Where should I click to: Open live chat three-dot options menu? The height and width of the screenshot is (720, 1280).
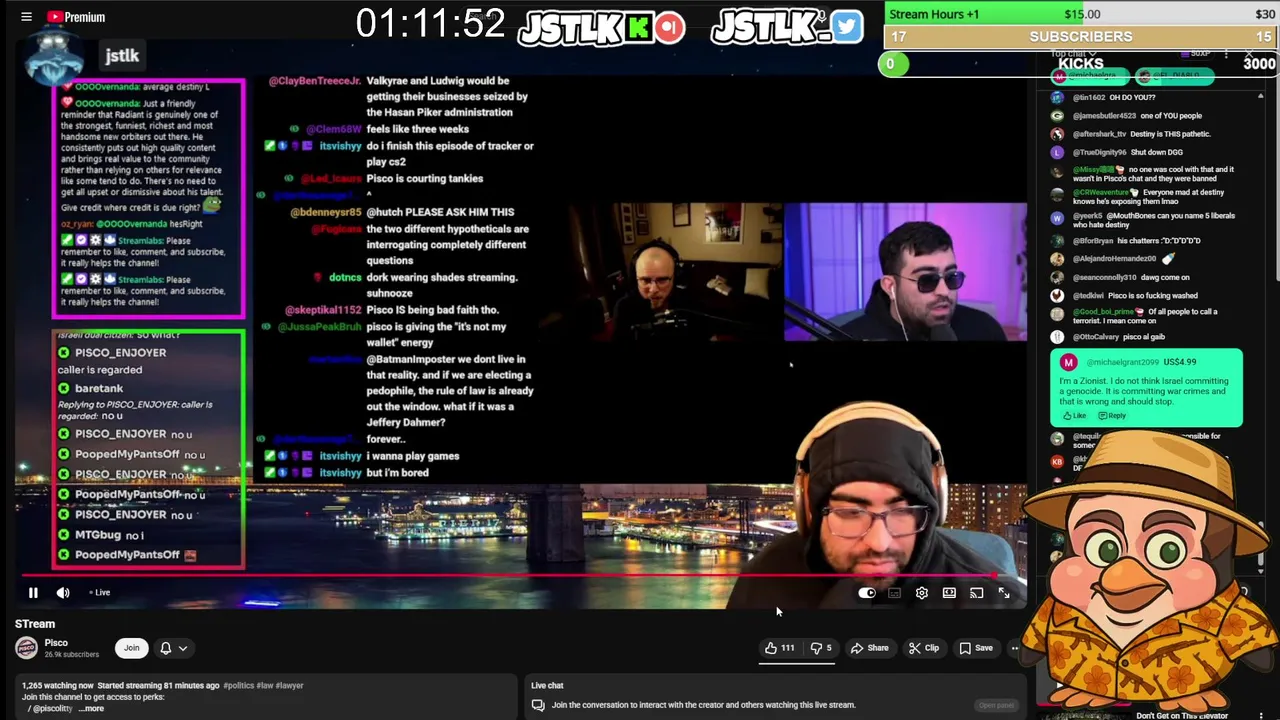[x=1226, y=53]
